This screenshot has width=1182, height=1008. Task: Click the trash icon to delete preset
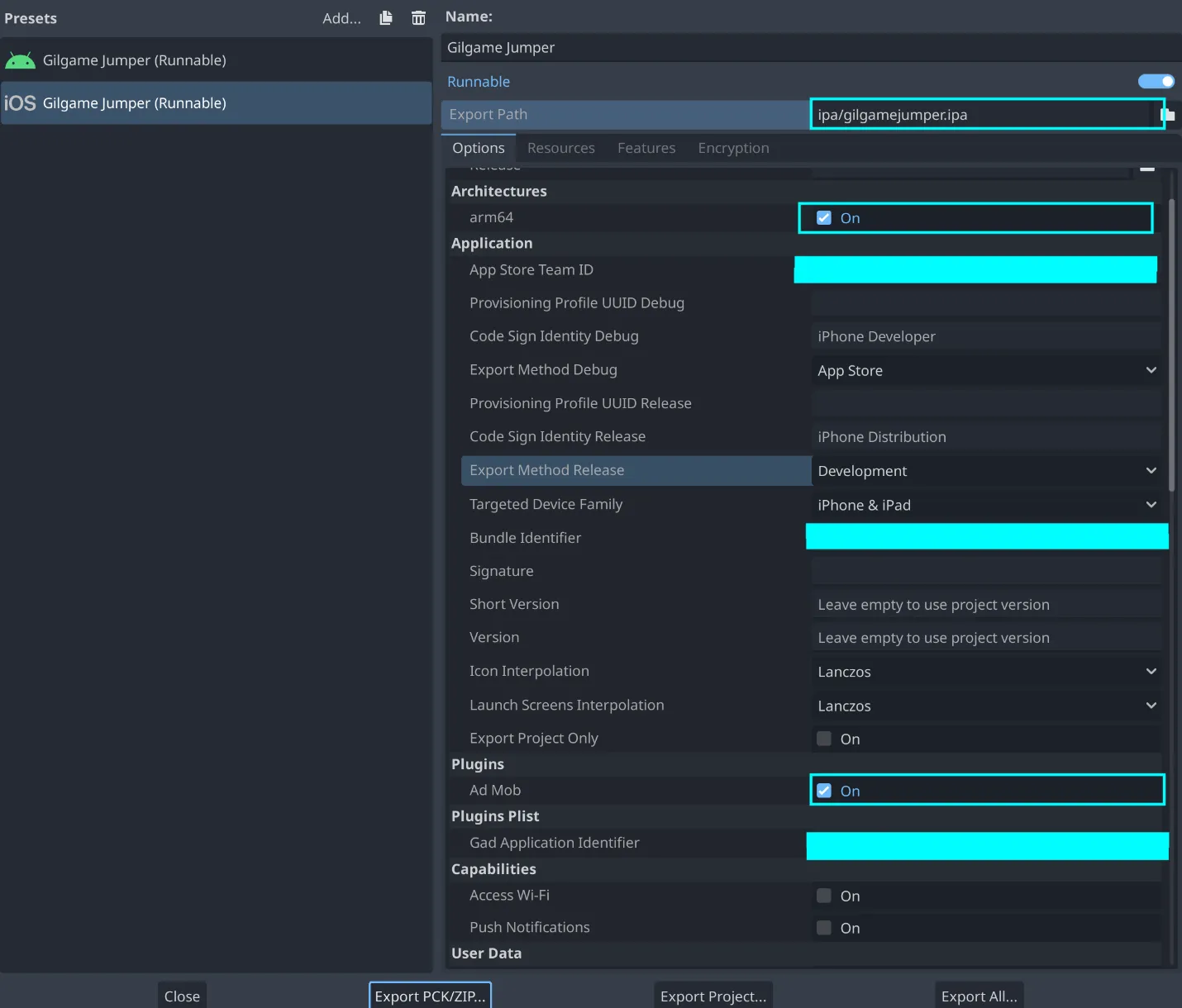pyautogui.click(x=418, y=18)
